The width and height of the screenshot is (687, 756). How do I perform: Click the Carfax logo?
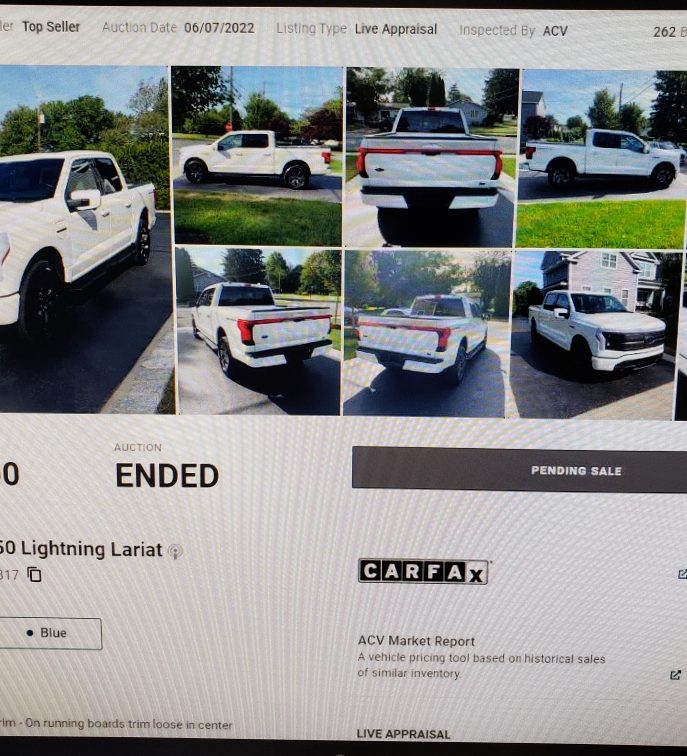tap(423, 572)
